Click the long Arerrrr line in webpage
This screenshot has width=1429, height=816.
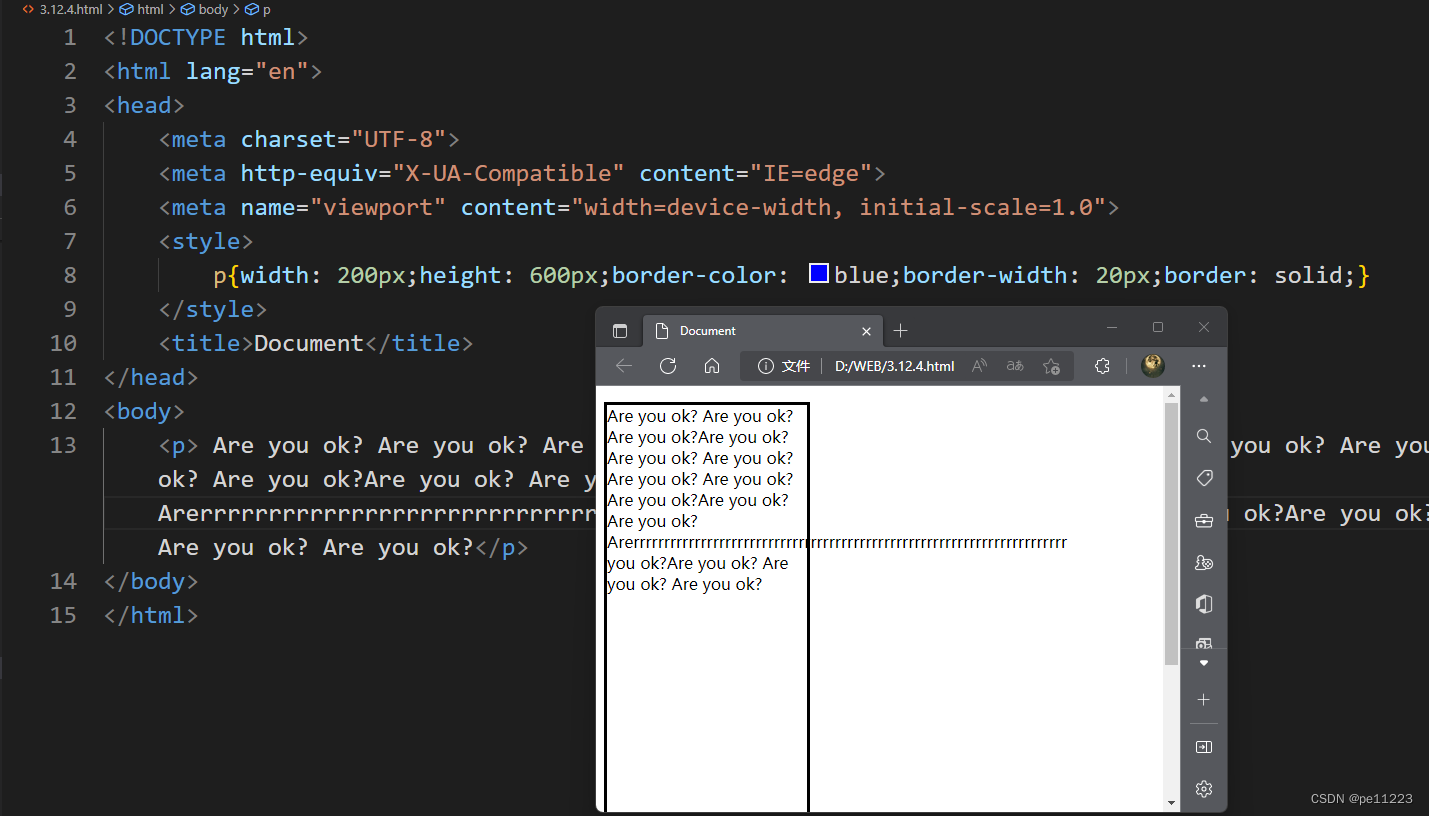click(837, 543)
